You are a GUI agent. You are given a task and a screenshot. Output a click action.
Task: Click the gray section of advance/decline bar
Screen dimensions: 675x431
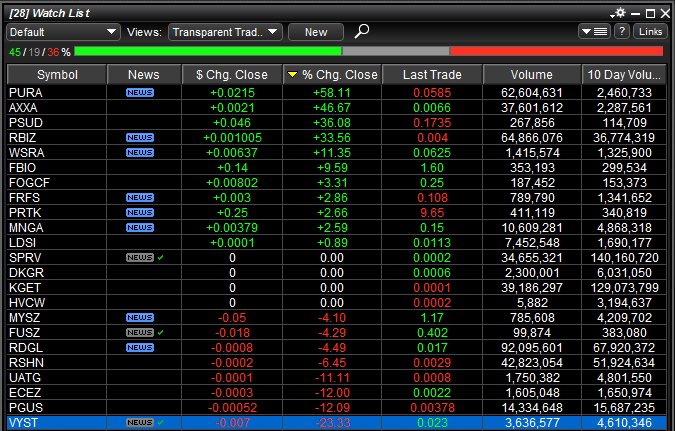pos(396,52)
